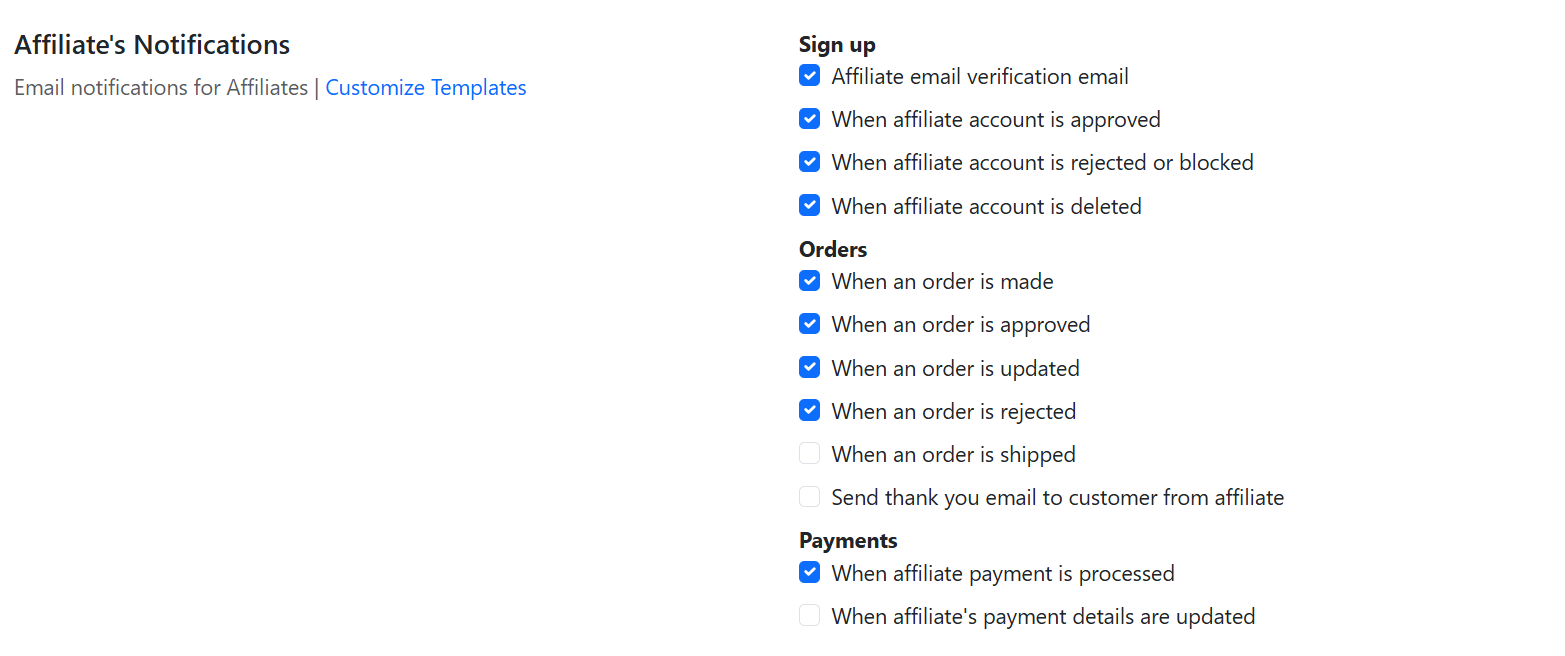This screenshot has width=1565, height=656.
Task: Uncheck 'When affiliate payment is processed'
Action: (809, 573)
